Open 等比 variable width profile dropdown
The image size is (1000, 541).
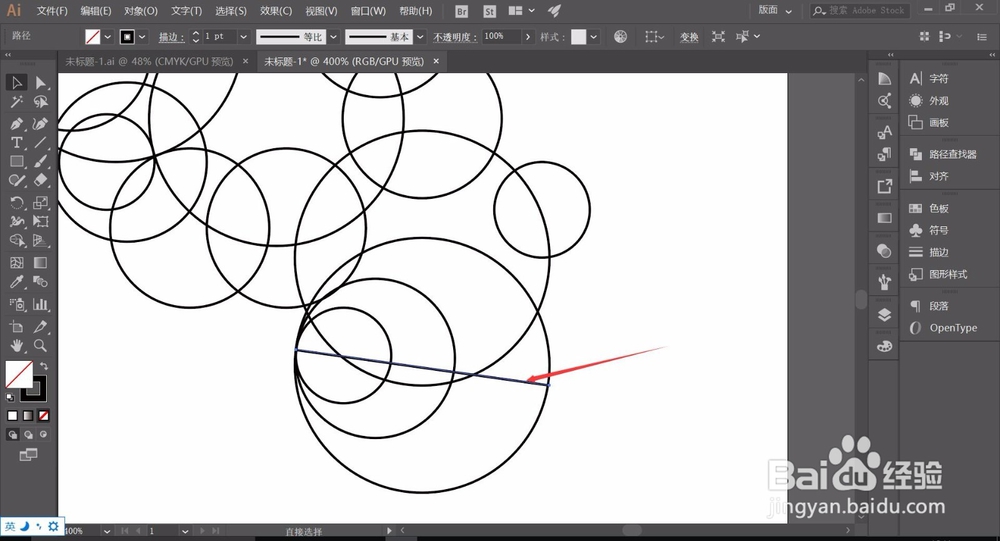click(x=333, y=37)
